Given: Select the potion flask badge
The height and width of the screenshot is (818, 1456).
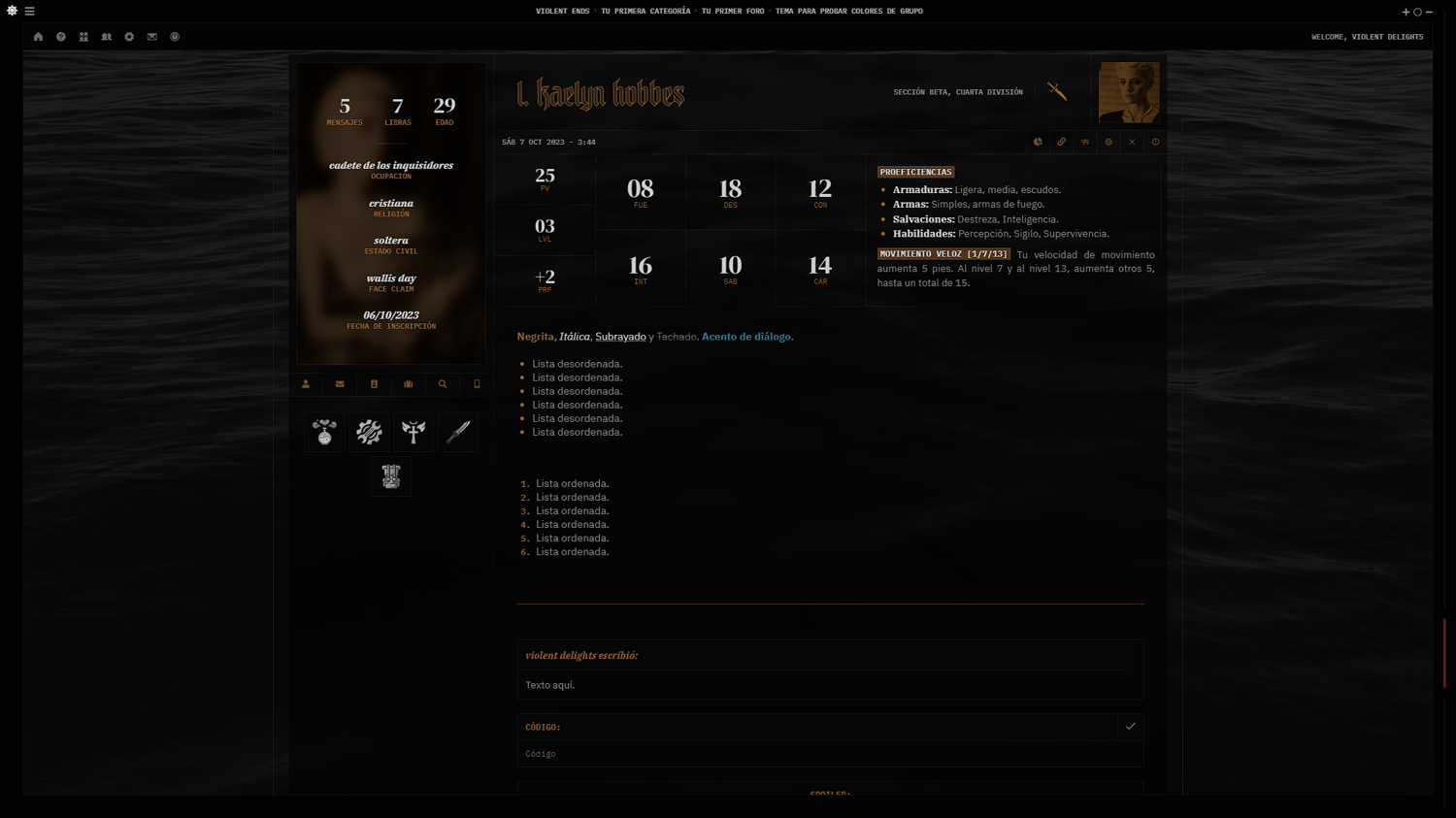Looking at the screenshot, I should click(324, 432).
